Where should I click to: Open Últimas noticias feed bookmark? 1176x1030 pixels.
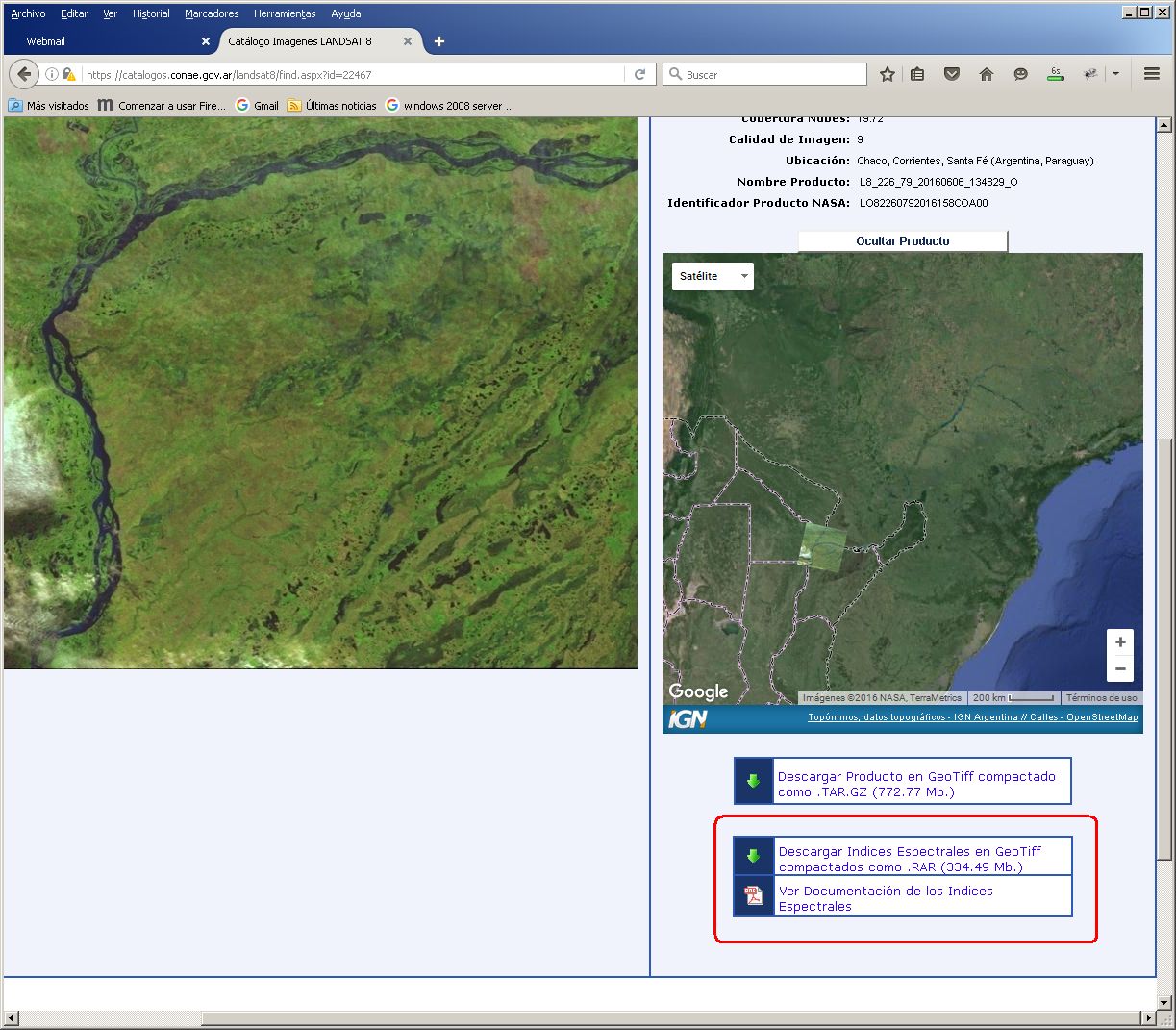click(x=332, y=106)
